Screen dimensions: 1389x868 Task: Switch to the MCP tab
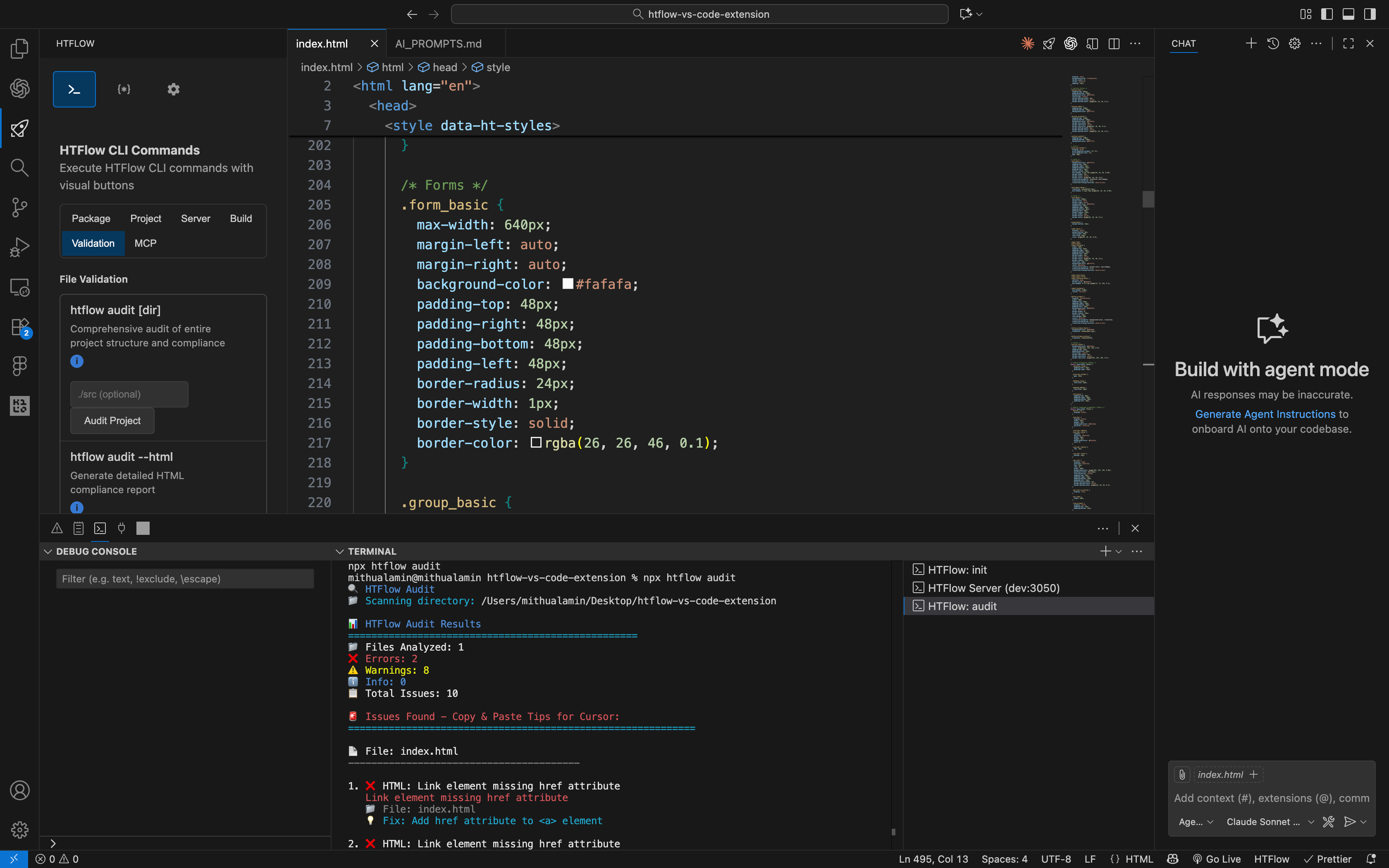tap(145, 243)
